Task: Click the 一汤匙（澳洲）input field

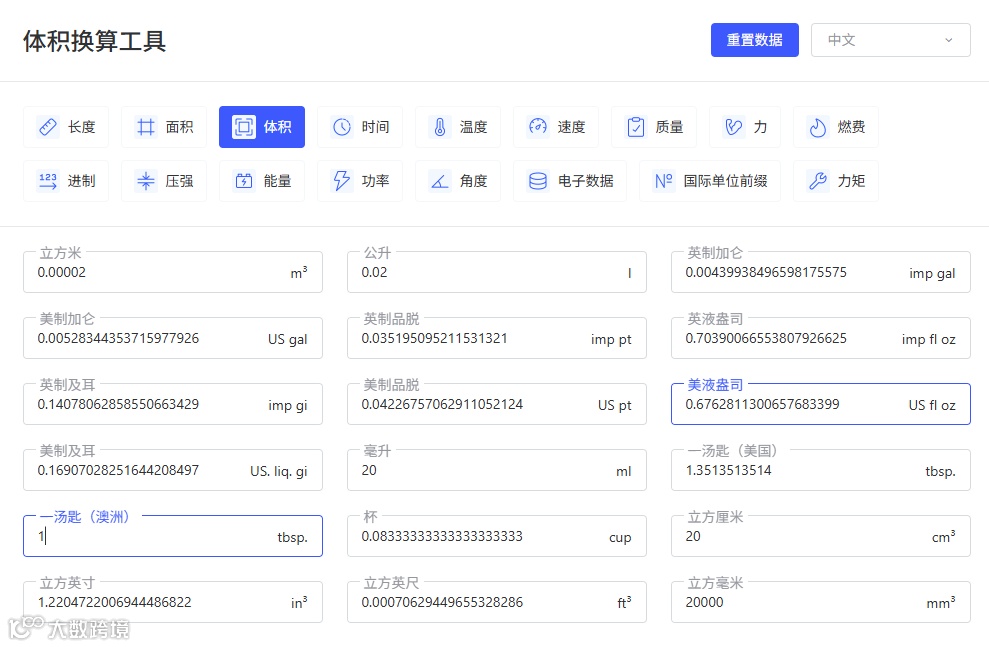Action: pyautogui.click(x=173, y=536)
